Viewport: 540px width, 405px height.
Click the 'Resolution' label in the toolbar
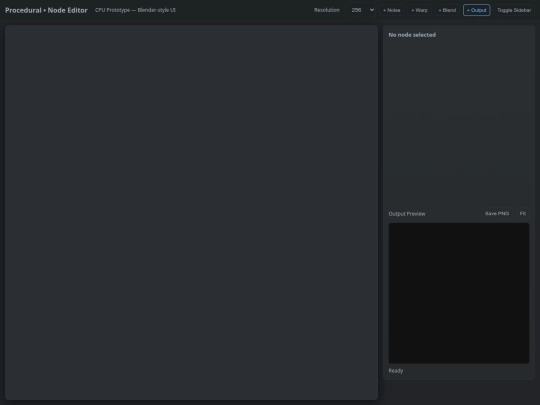(x=326, y=10)
